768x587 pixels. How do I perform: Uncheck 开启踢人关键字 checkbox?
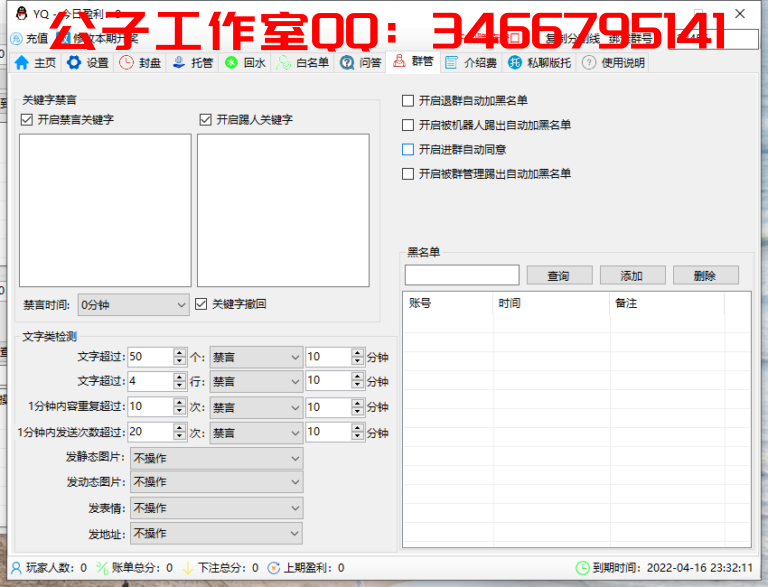(x=206, y=120)
